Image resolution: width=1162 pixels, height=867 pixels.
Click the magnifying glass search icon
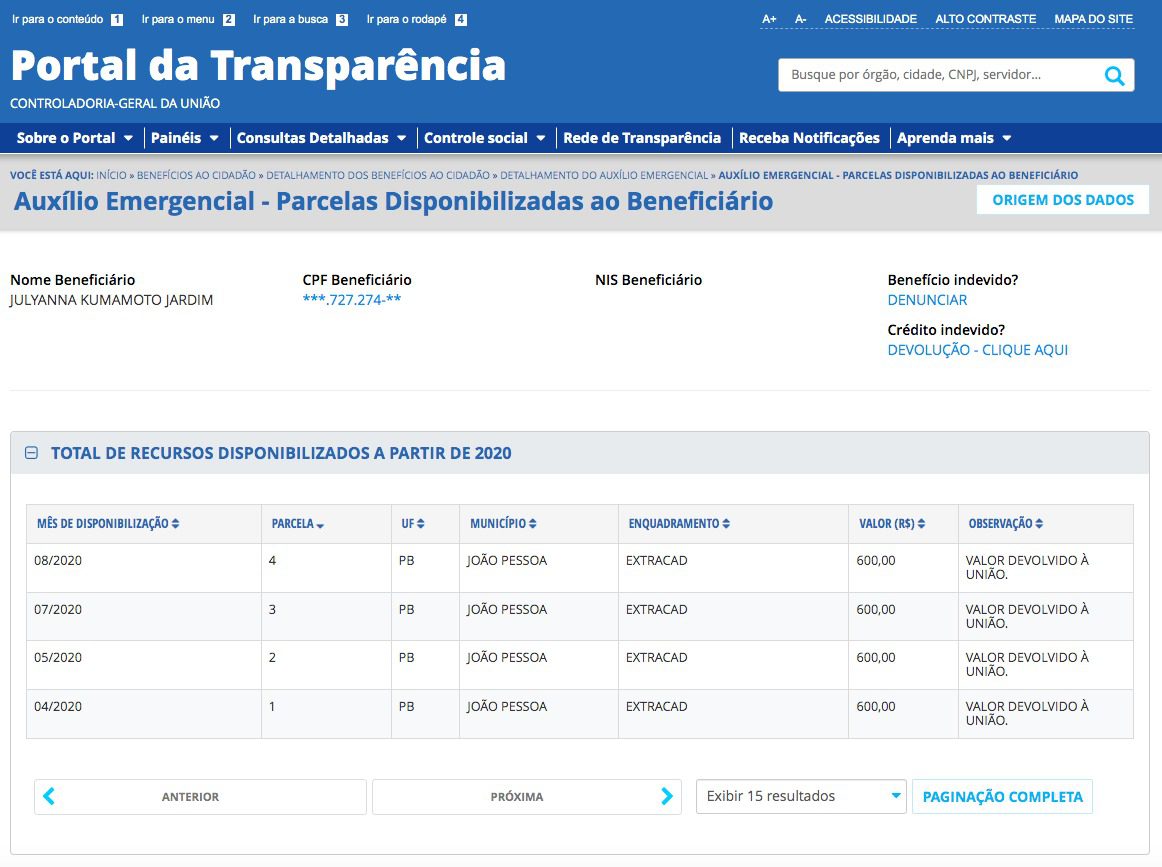1113,75
